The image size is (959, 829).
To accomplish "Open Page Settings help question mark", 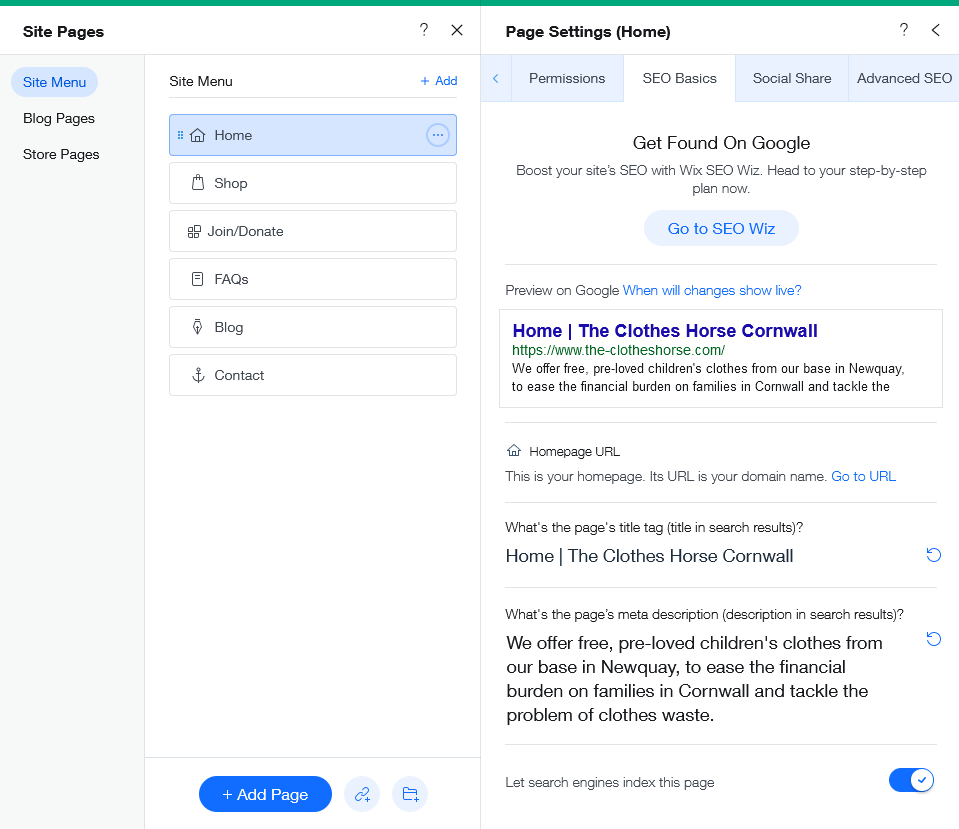I will tap(904, 30).
